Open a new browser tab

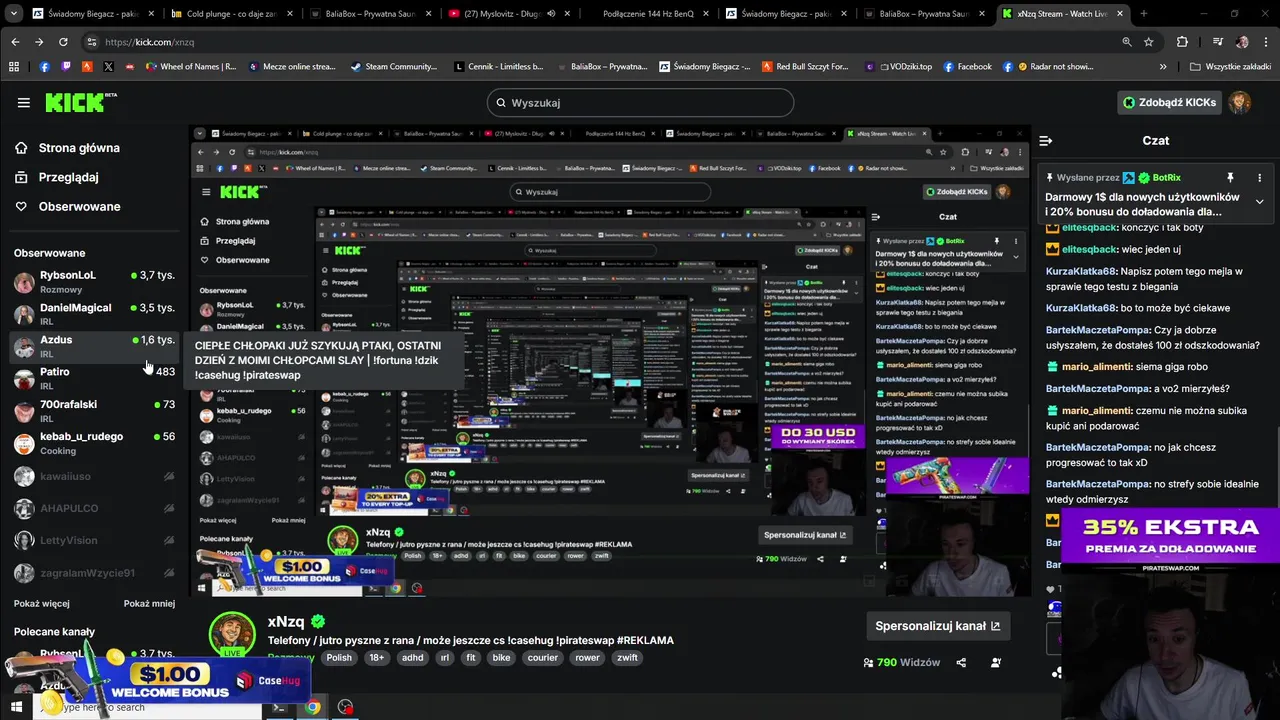[1143, 14]
